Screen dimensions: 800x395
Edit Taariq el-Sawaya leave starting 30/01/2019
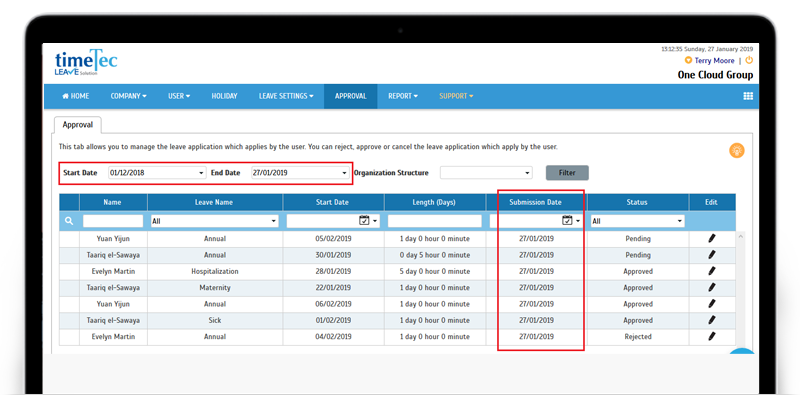712,255
